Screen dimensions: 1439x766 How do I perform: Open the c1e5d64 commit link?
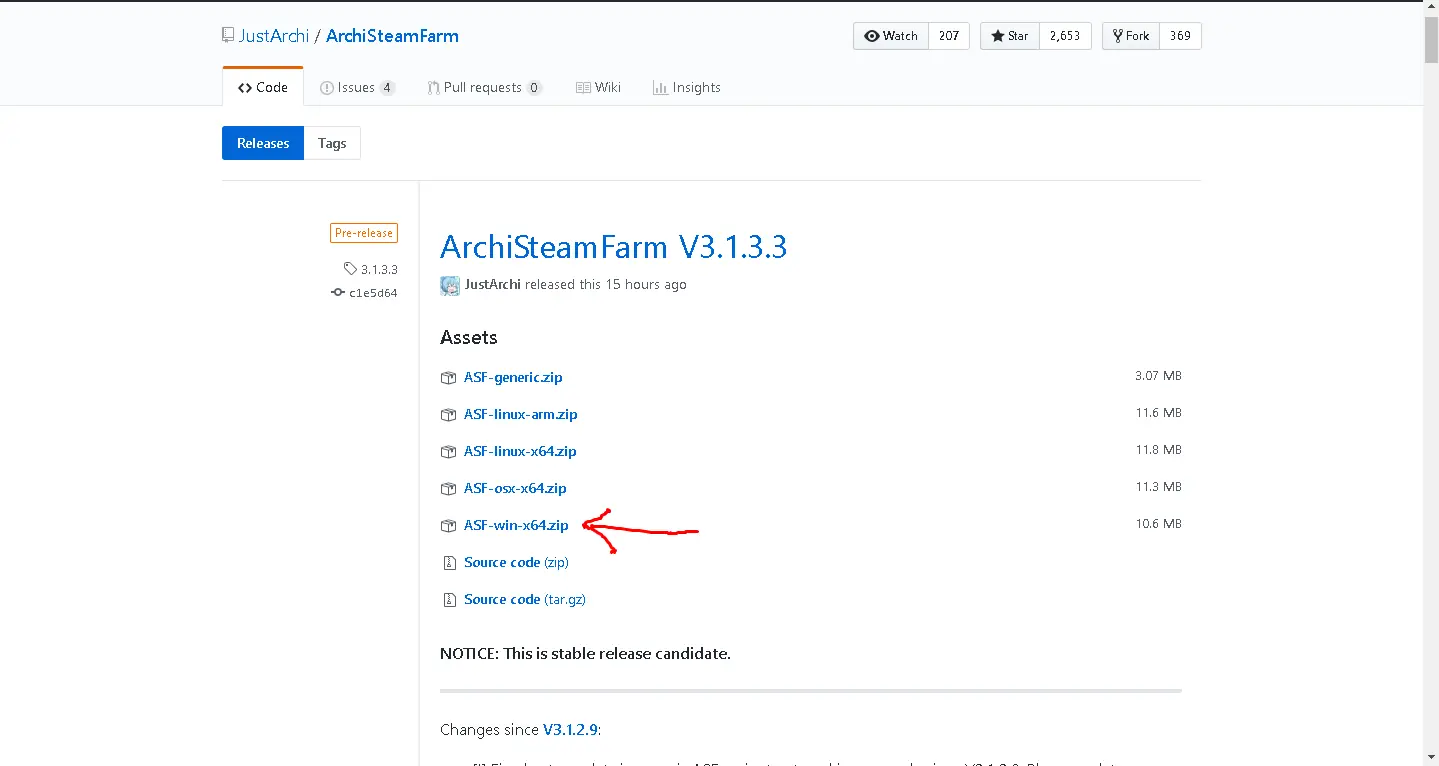coord(373,294)
